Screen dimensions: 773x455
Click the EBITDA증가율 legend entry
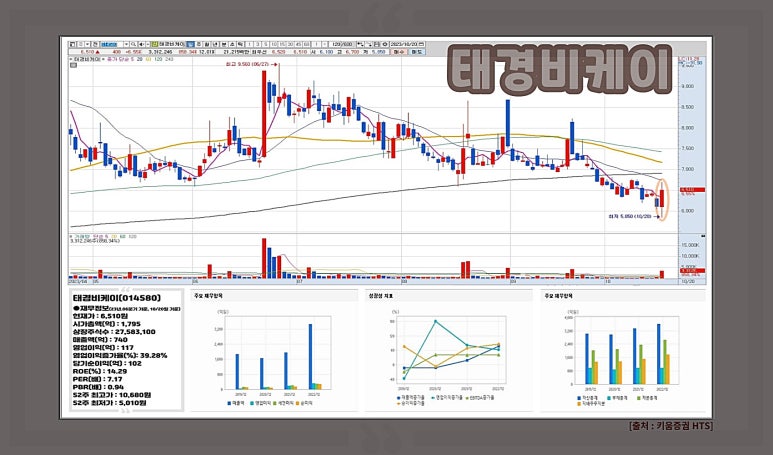(479, 397)
